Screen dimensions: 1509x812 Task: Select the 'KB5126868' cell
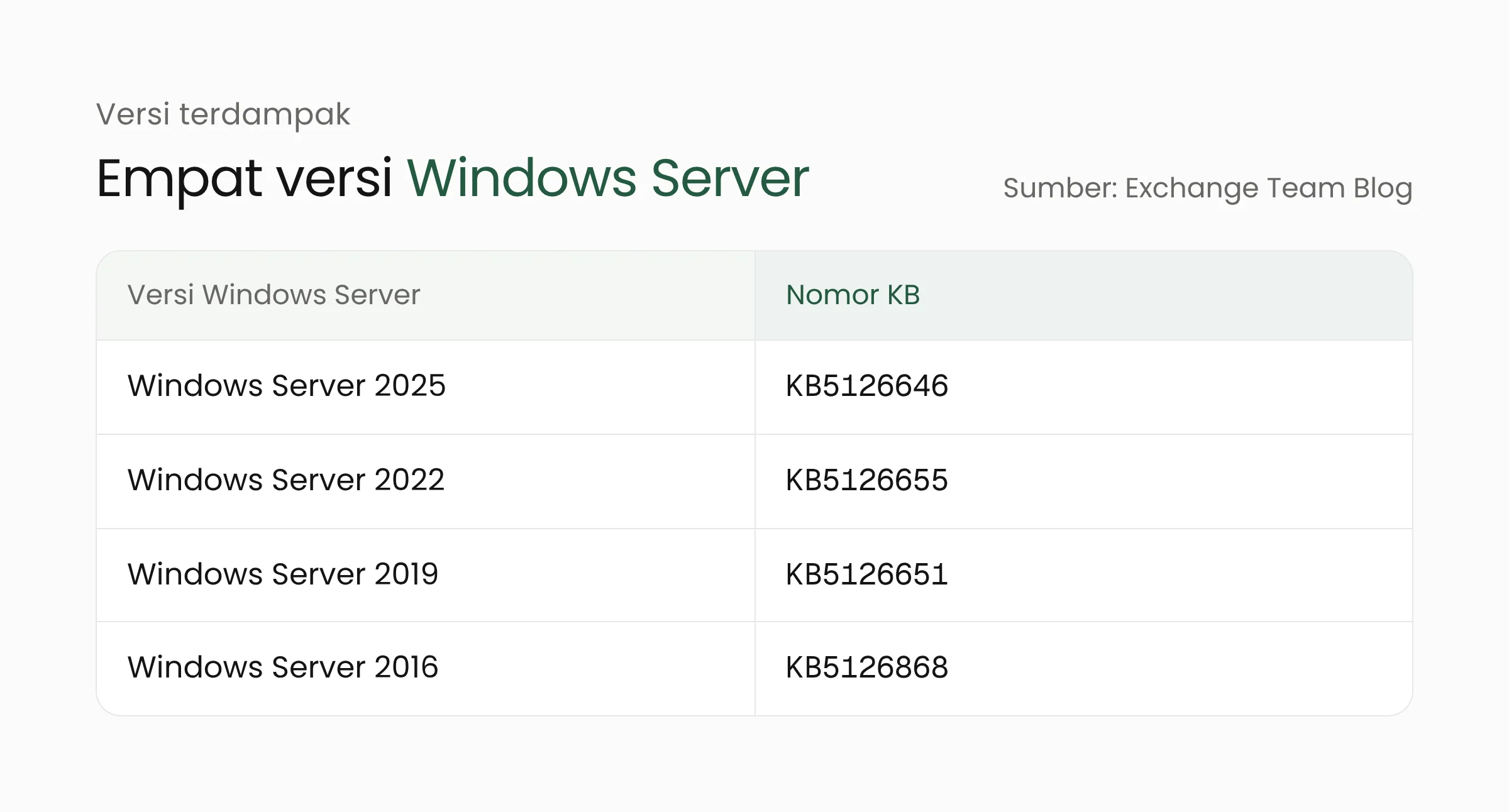click(x=1084, y=669)
